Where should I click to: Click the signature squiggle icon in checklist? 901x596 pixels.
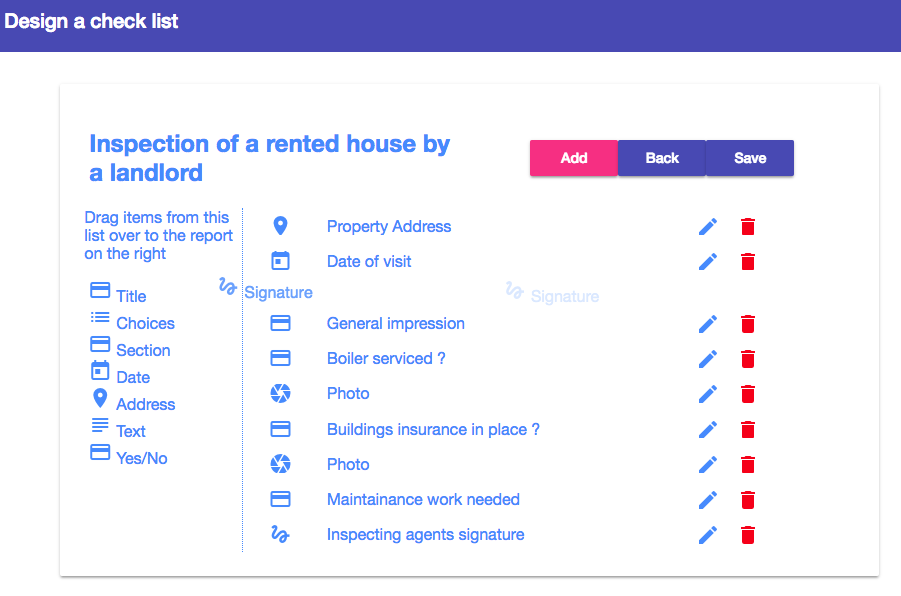[x=280, y=535]
